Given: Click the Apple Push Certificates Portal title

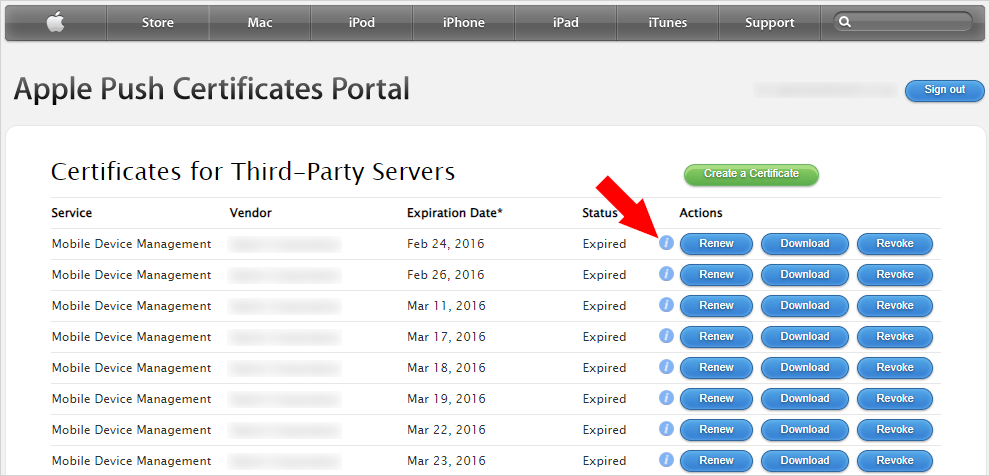Looking at the screenshot, I should click(212, 90).
